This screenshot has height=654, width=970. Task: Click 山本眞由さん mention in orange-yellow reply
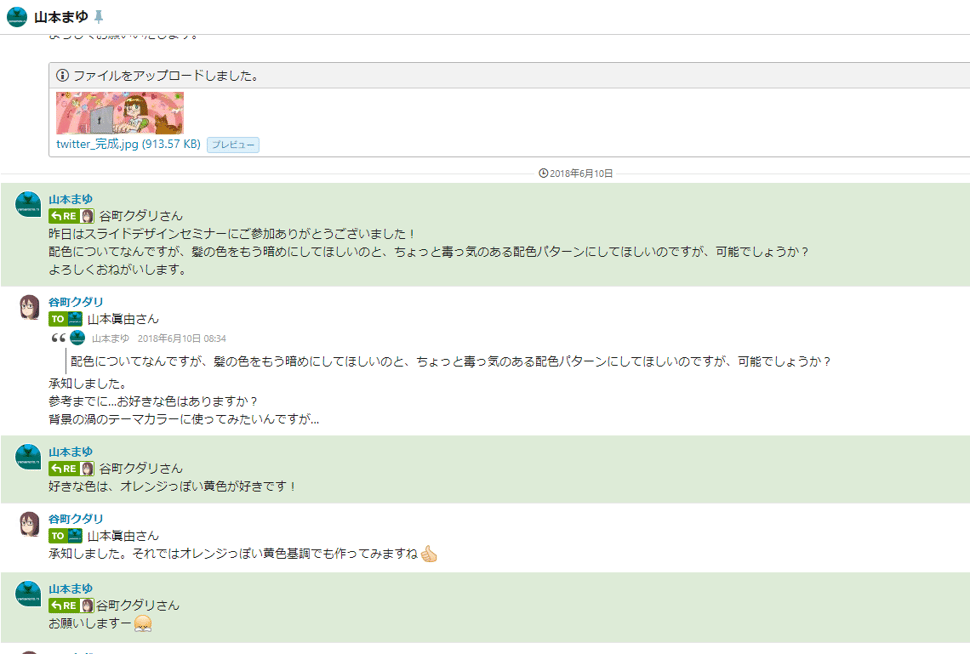pos(123,535)
